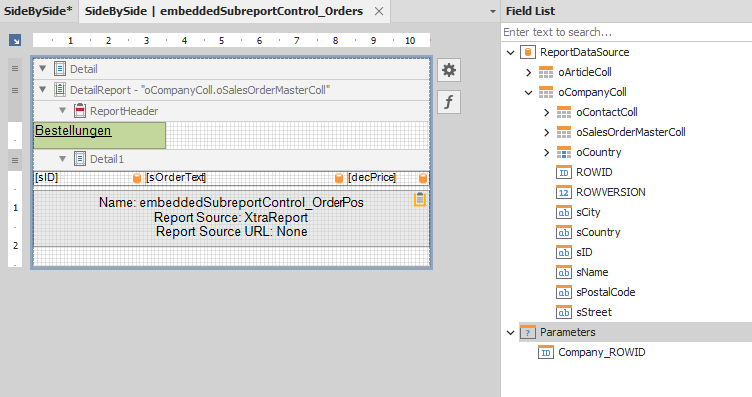
Task: Click the Company_ROWID parameter icon
Action: [x=546, y=352]
